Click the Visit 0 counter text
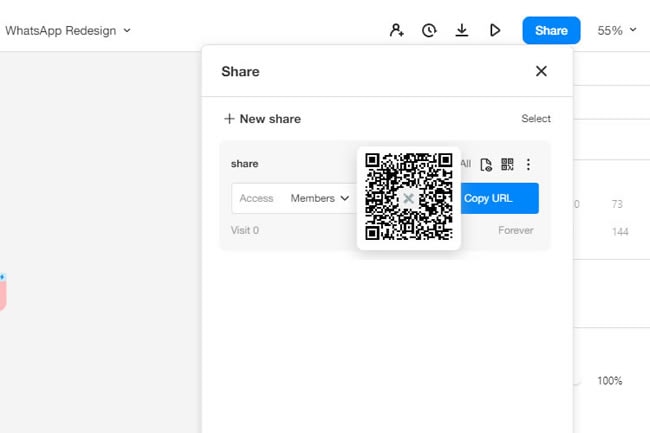The image size is (650, 433). pyautogui.click(x=245, y=230)
